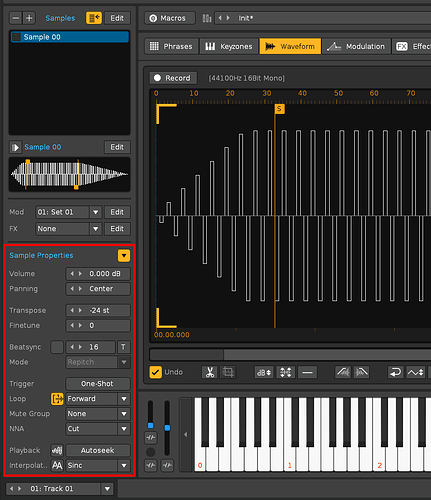Toggle the Undo checkbox
This screenshot has width=431, height=500.
155,372
